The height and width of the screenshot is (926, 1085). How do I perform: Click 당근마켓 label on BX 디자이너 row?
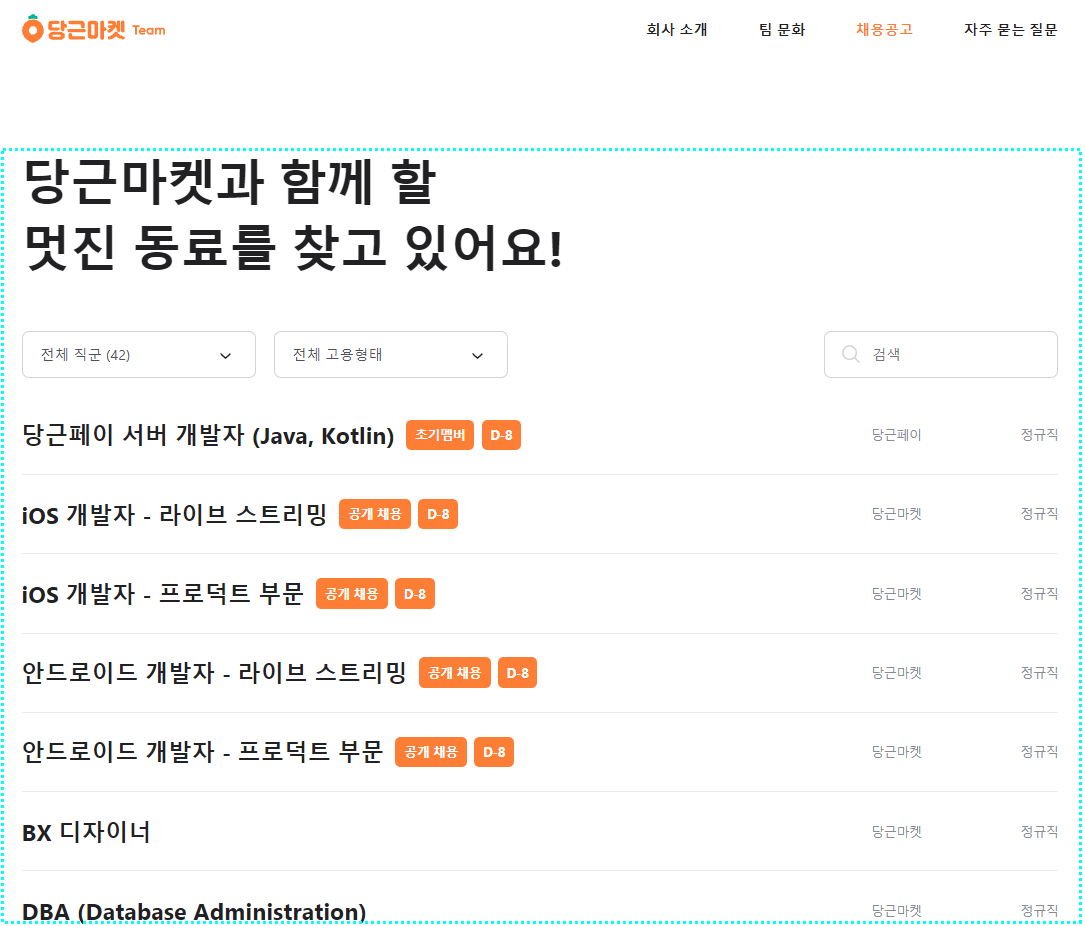point(897,831)
